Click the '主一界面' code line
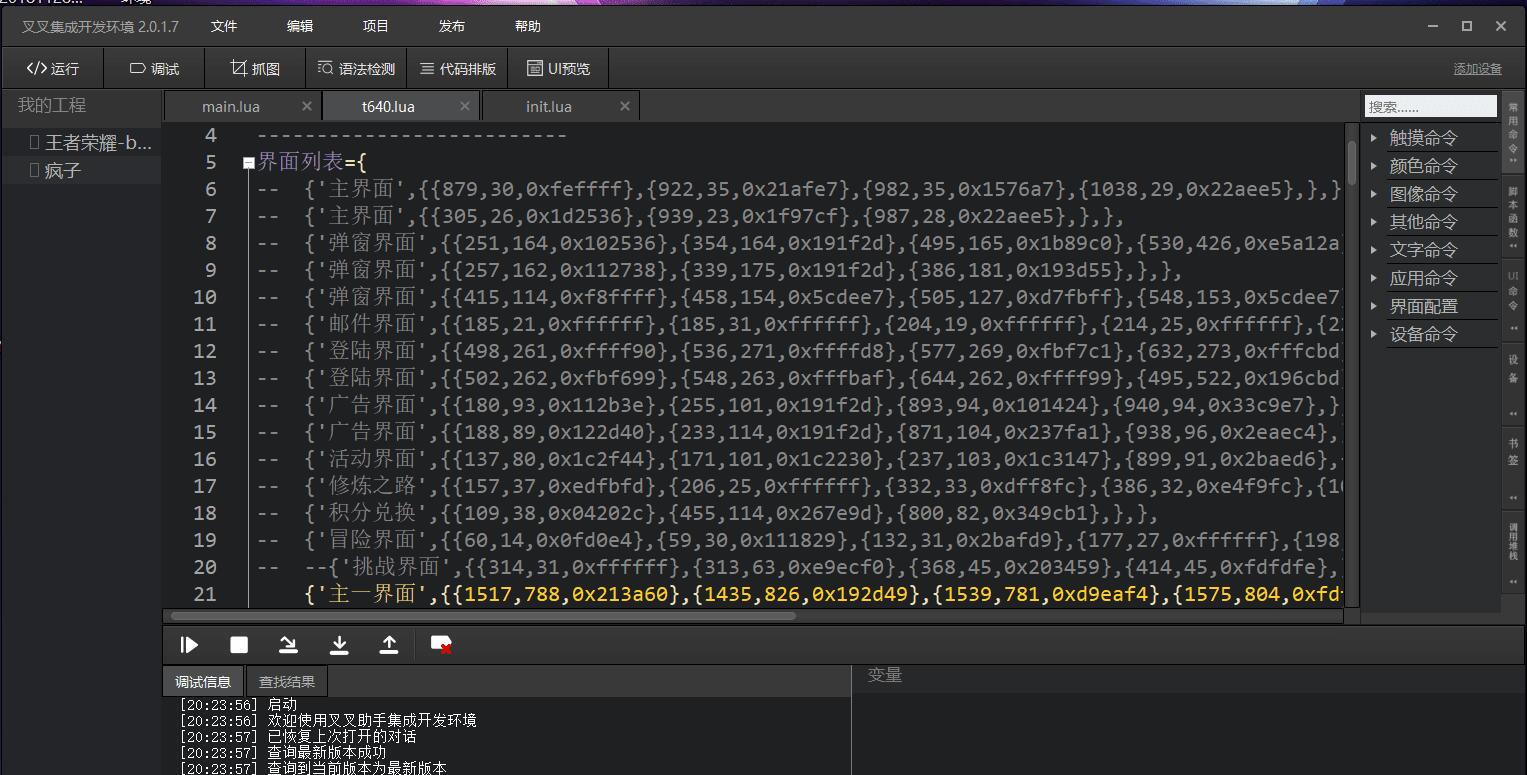This screenshot has height=775, width=1527. coord(800,594)
